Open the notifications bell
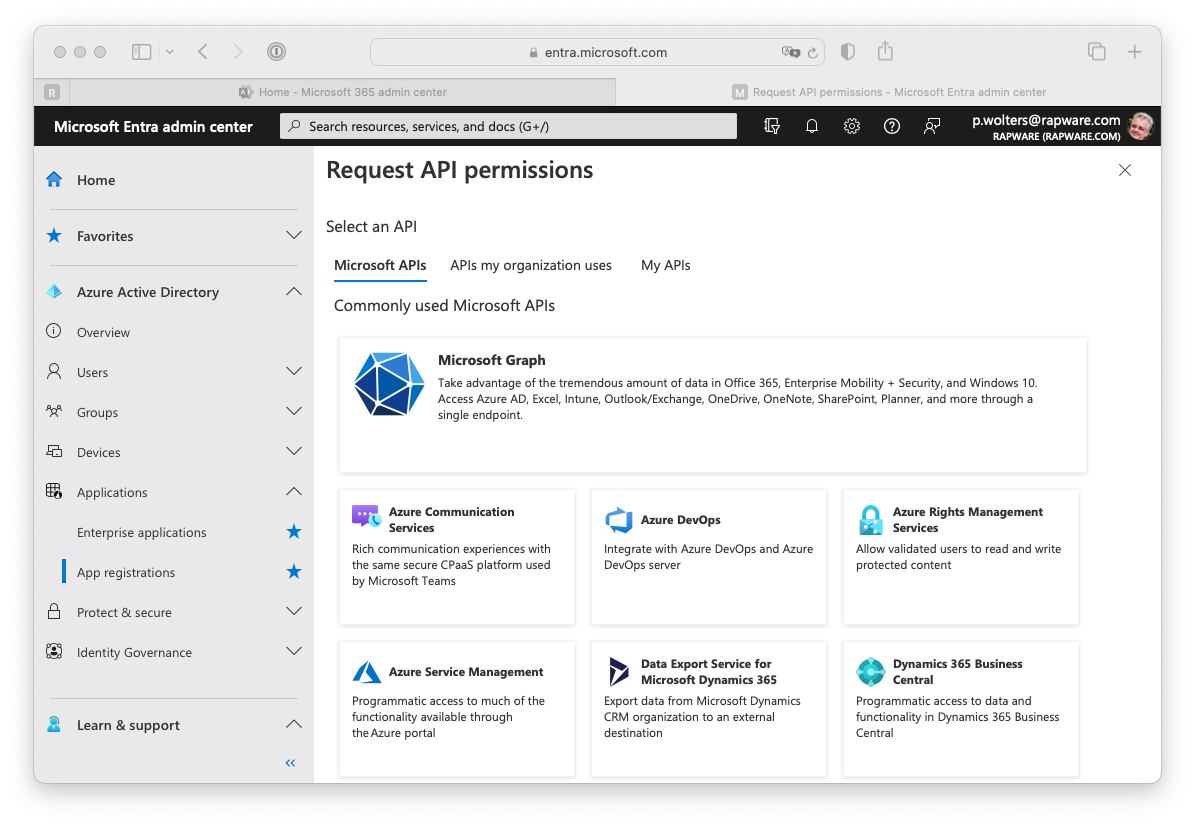 pos(812,126)
